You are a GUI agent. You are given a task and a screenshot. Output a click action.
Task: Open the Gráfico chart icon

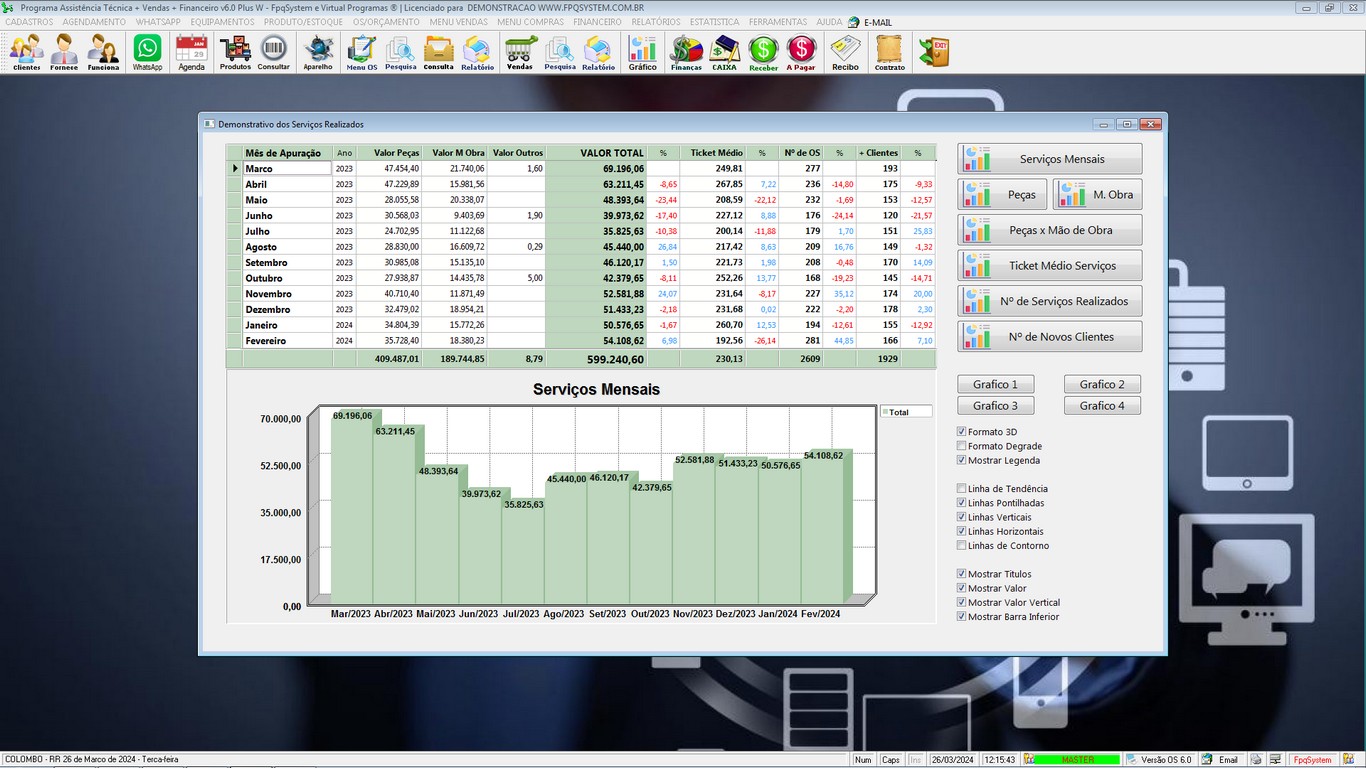[642, 52]
